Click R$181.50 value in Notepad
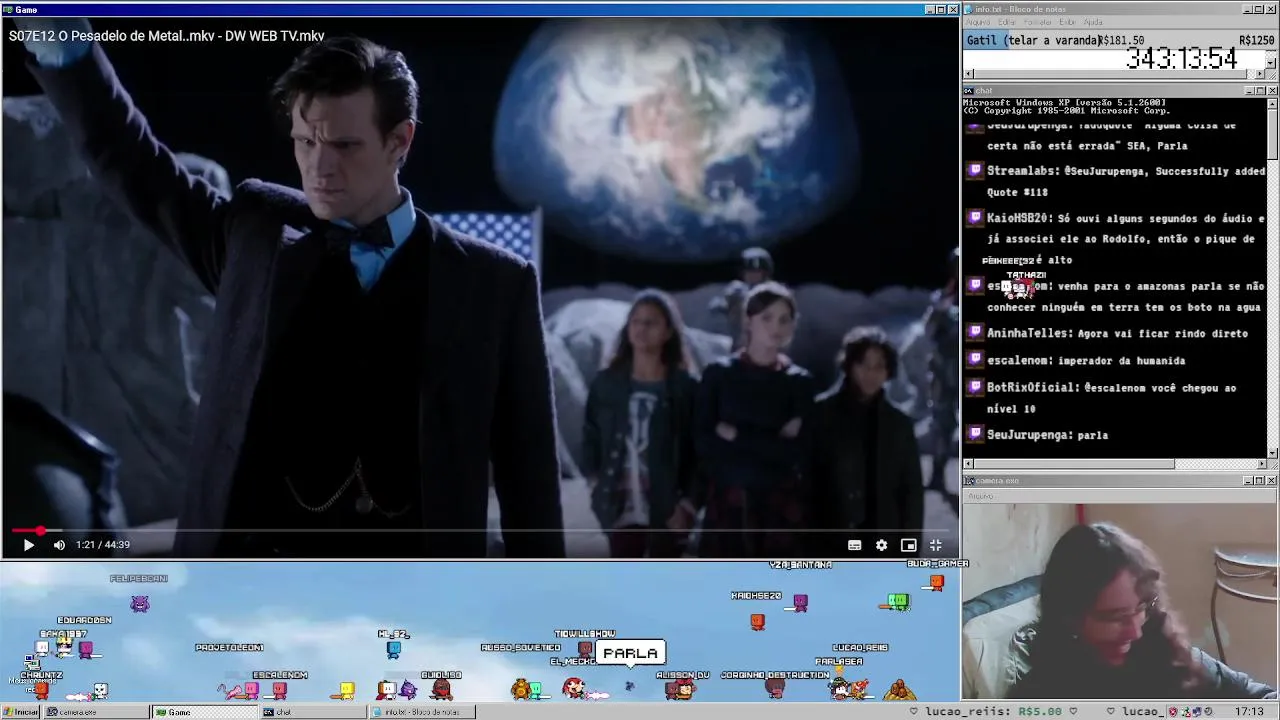 point(1121,41)
